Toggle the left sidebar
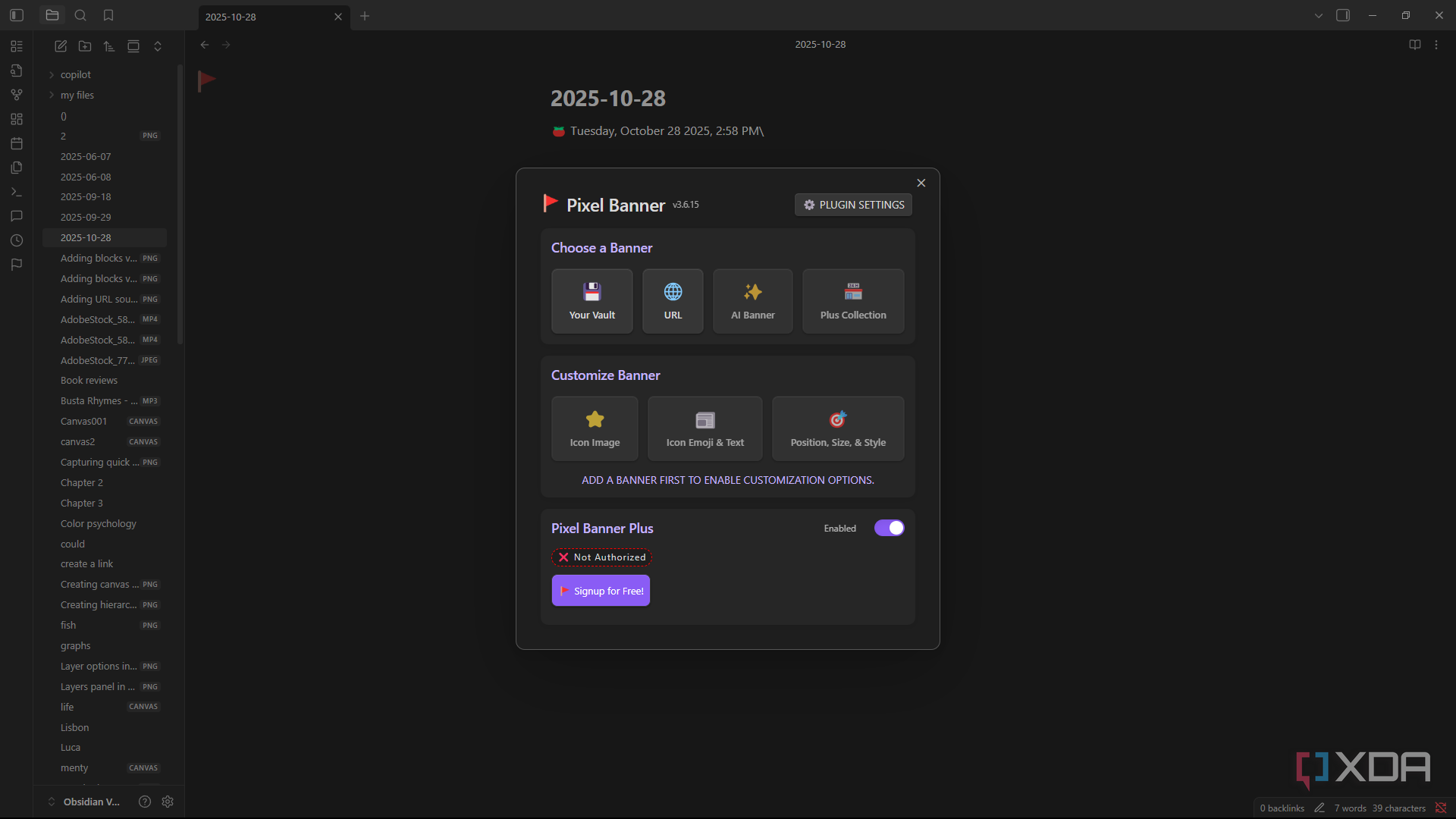The height and width of the screenshot is (819, 1456). click(17, 15)
